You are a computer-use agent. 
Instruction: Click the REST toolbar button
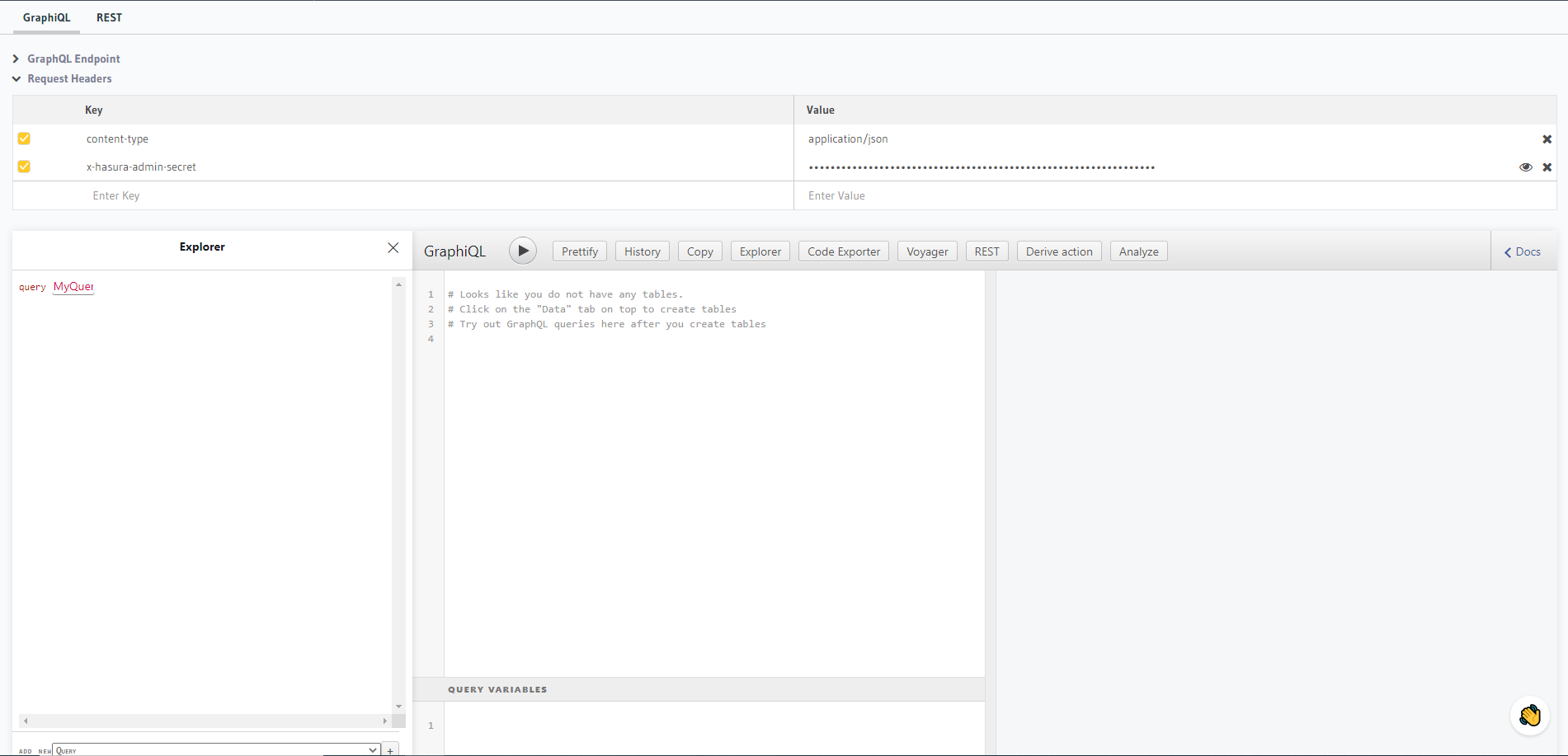coord(987,251)
